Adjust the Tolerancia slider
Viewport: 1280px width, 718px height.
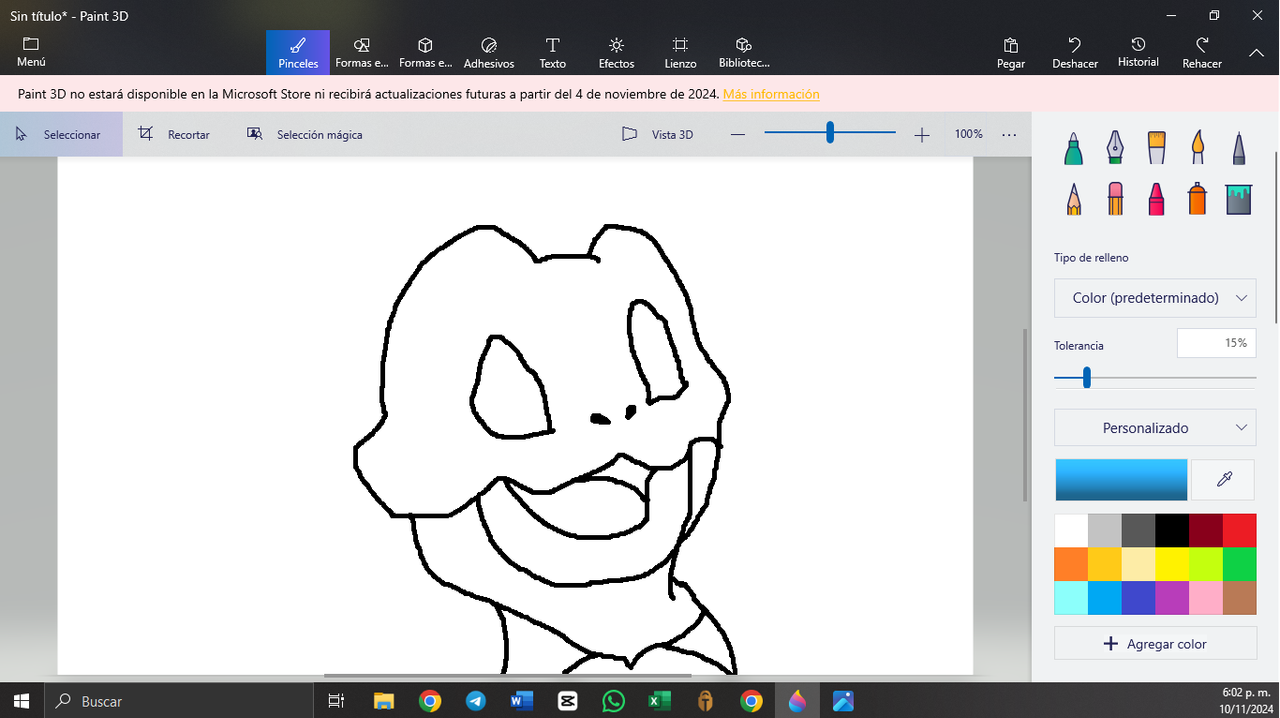point(1087,378)
